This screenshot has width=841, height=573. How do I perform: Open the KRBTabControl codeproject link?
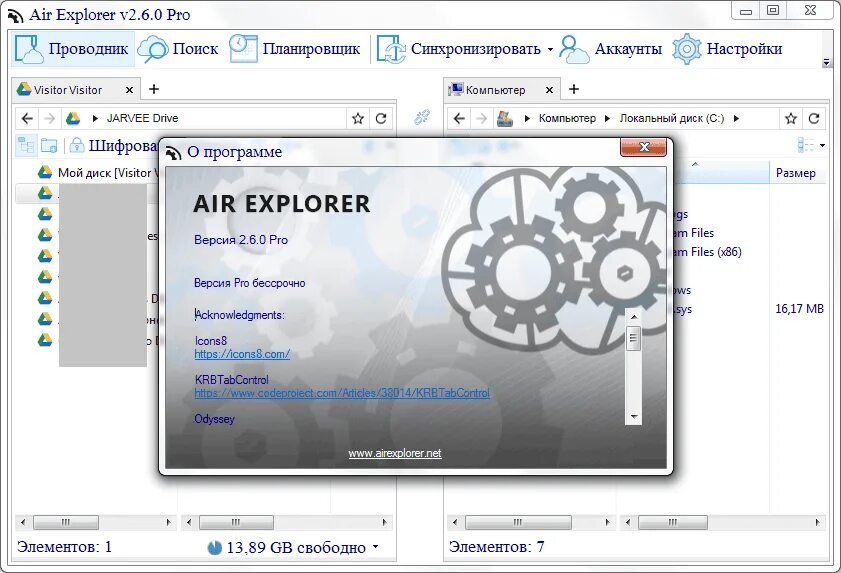tap(342, 393)
